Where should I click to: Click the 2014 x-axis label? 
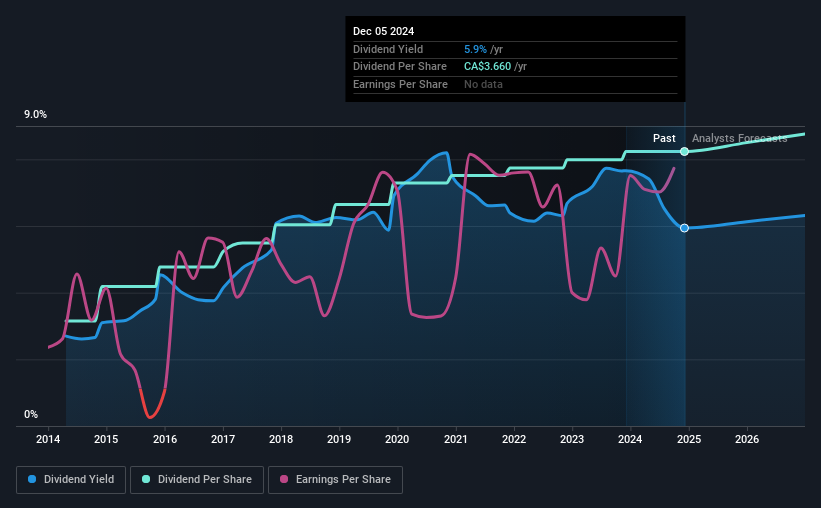click(x=48, y=439)
